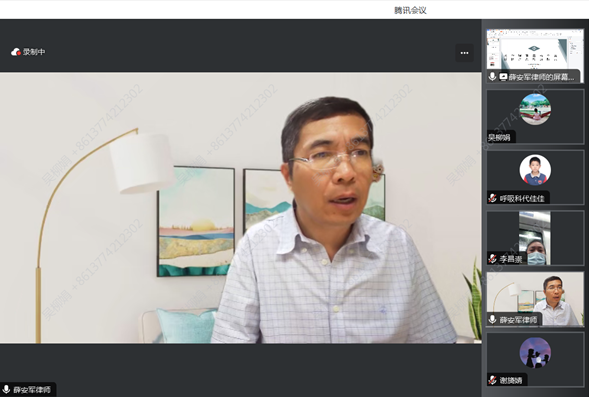Image resolution: width=589 pixels, height=397 pixels.
Task: Click the microphone icon in bottom-left speaker label
Action: click(6, 389)
